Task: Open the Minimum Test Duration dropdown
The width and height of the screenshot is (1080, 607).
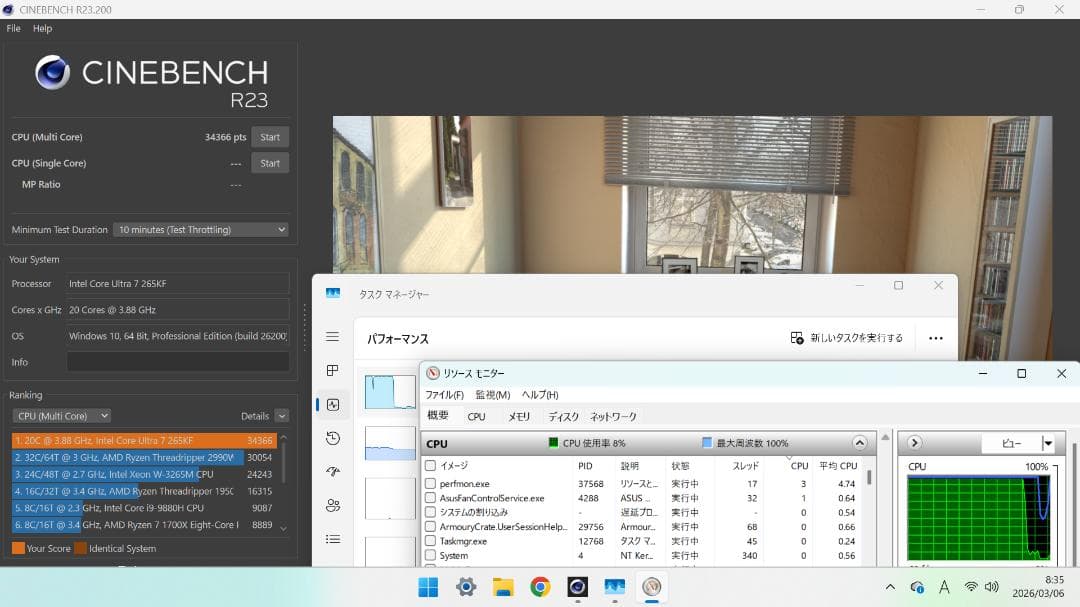Action: tap(200, 229)
